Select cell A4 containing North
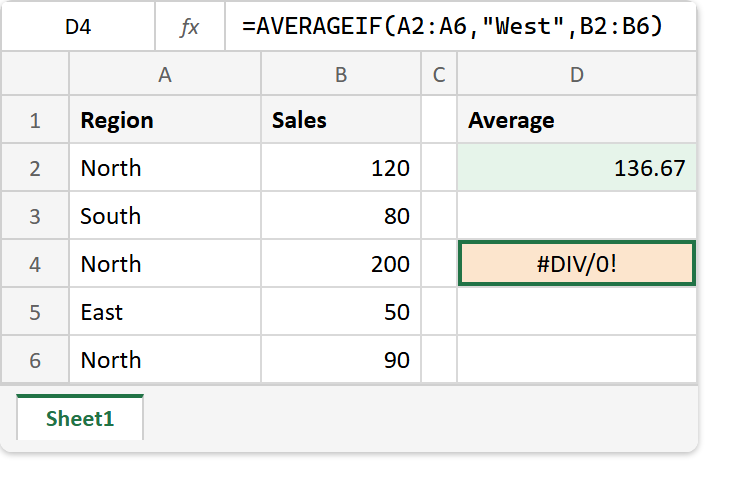The height and width of the screenshot is (500, 746). coord(165,264)
